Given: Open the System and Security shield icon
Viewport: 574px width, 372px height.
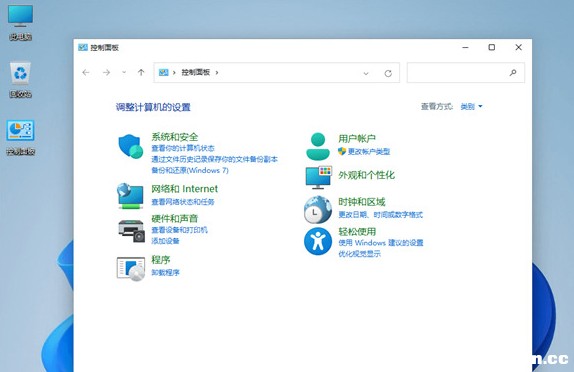Looking at the screenshot, I should pos(131,146).
